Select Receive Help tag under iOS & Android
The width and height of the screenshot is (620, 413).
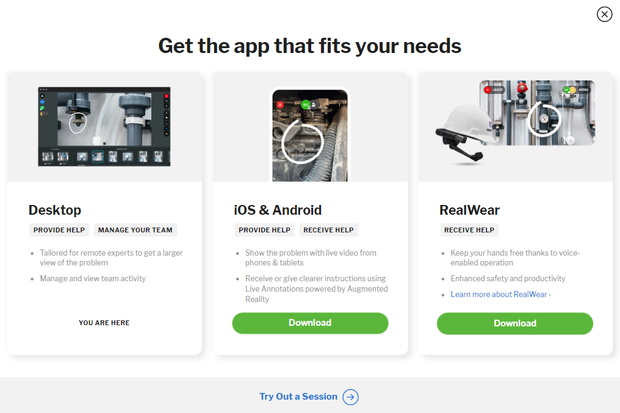point(328,230)
